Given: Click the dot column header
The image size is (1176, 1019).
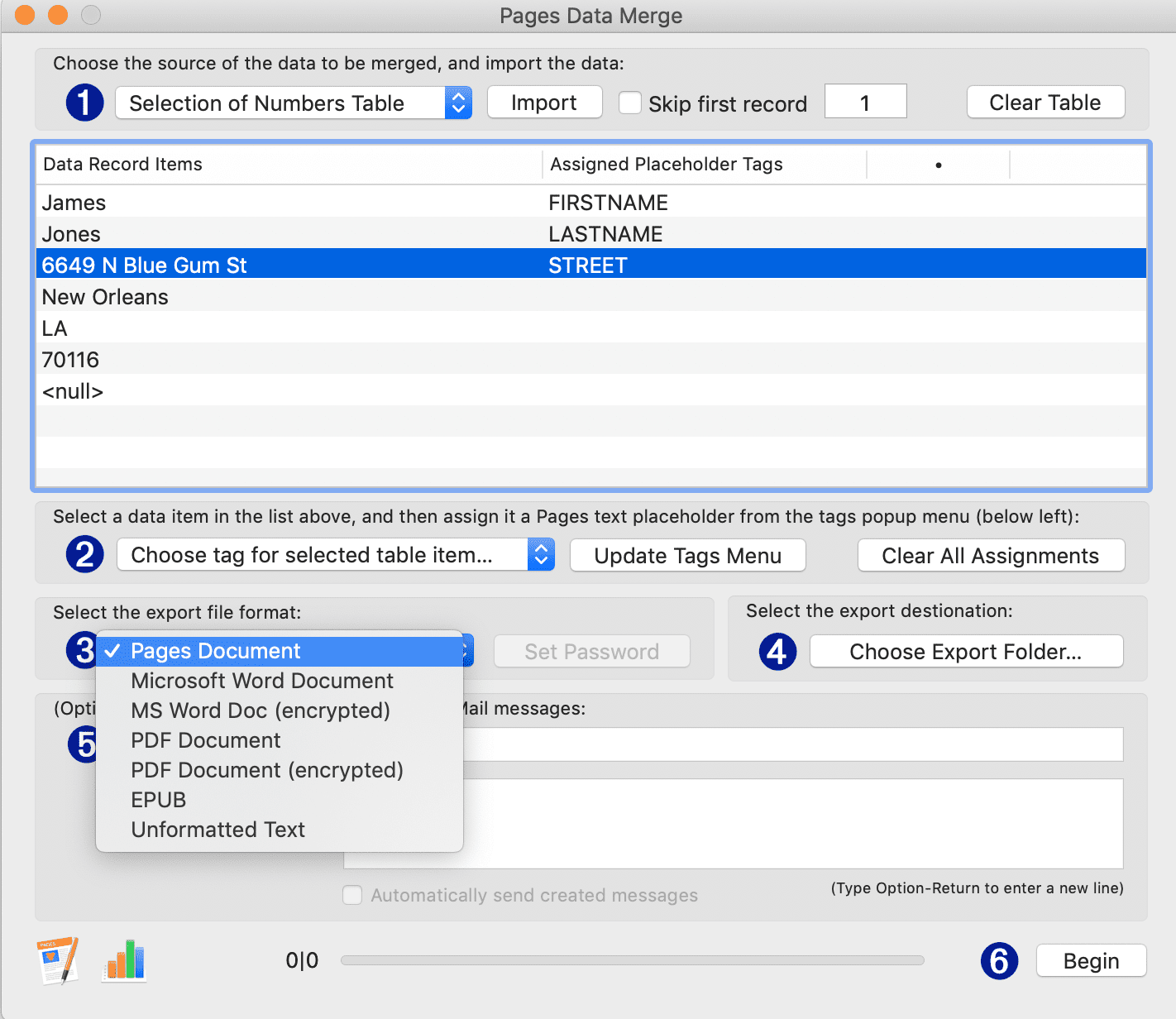Looking at the screenshot, I should coord(939,165).
